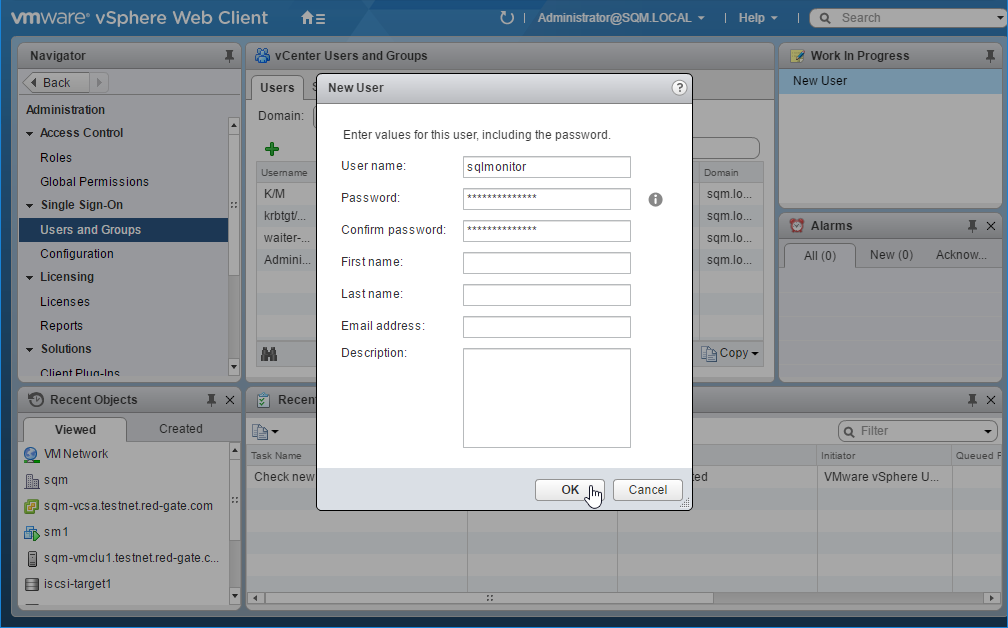The image size is (1008, 628).
Task: Pin the Navigator panel
Action: pyautogui.click(x=229, y=56)
